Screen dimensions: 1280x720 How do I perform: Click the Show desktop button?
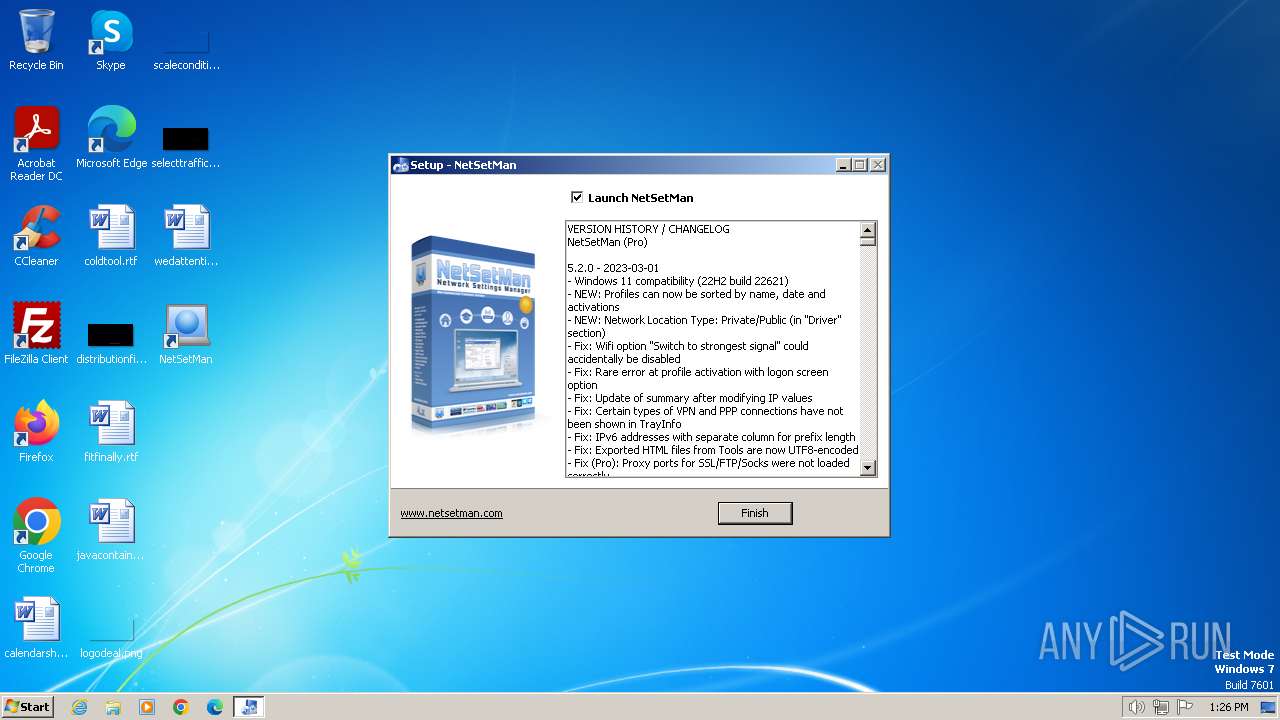[1270, 707]
